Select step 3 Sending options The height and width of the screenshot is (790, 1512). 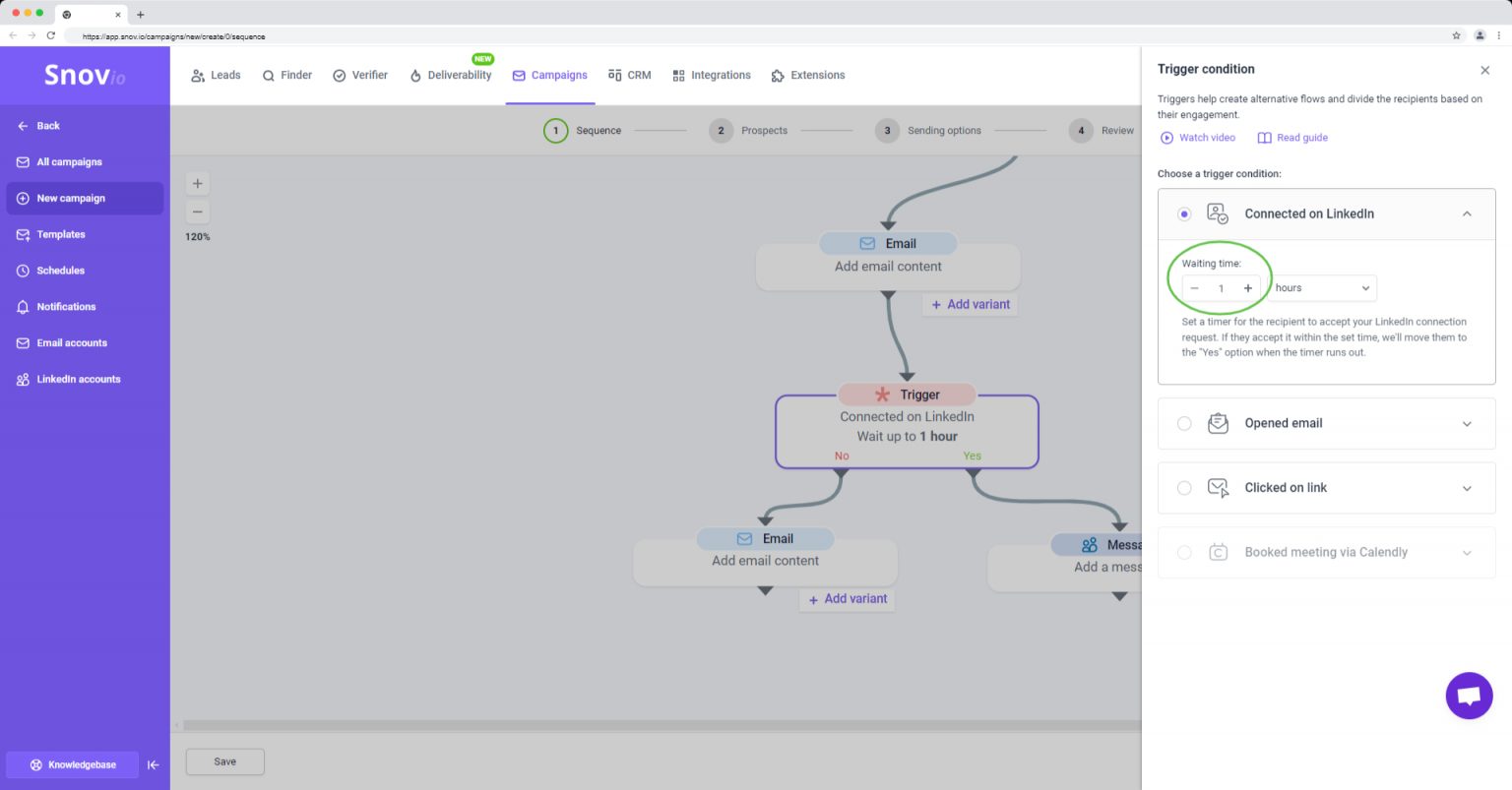[x=928, y=130]
